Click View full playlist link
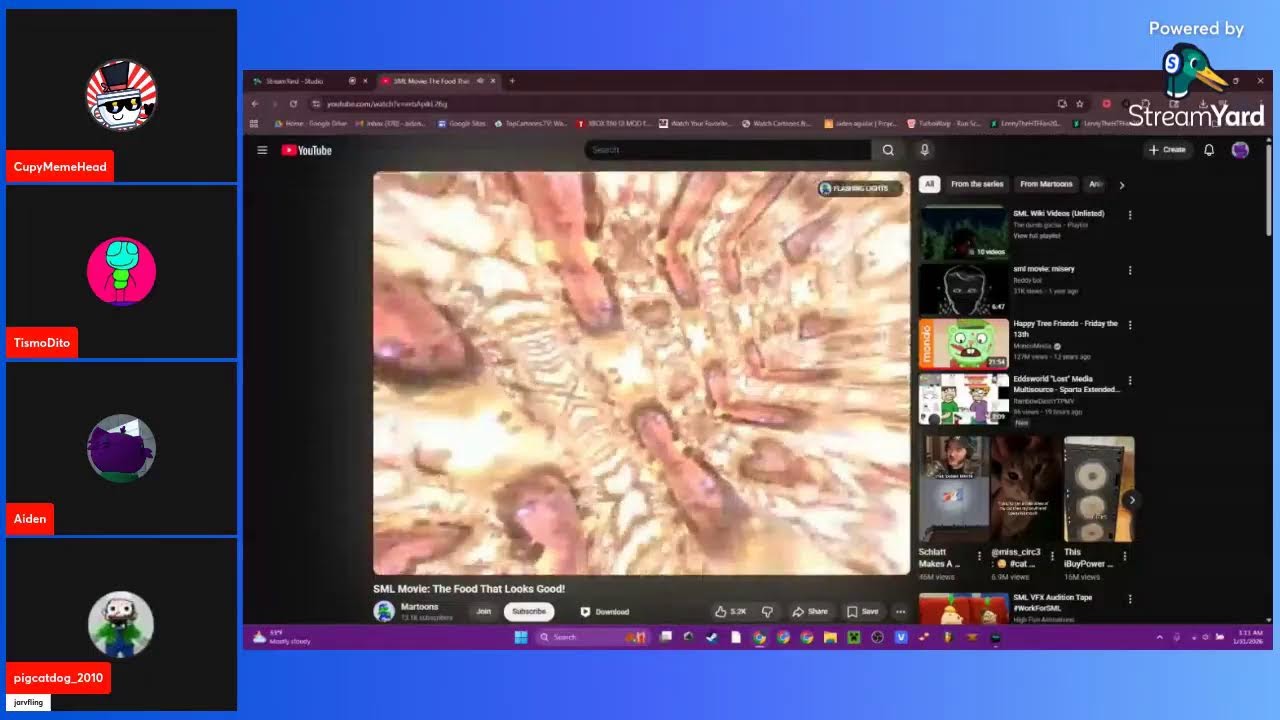The height and width of the screenshot is (720, 1280). [x=1036, y=236]
